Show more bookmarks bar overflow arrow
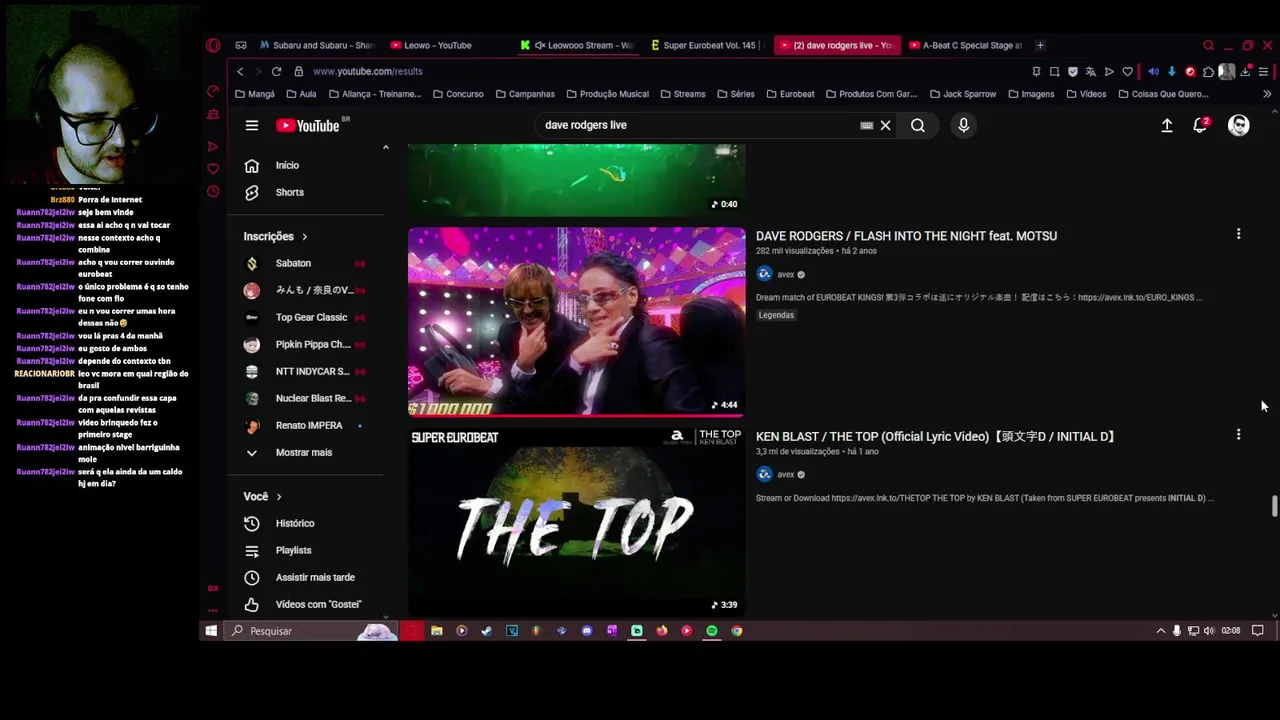 [1267, 94]
